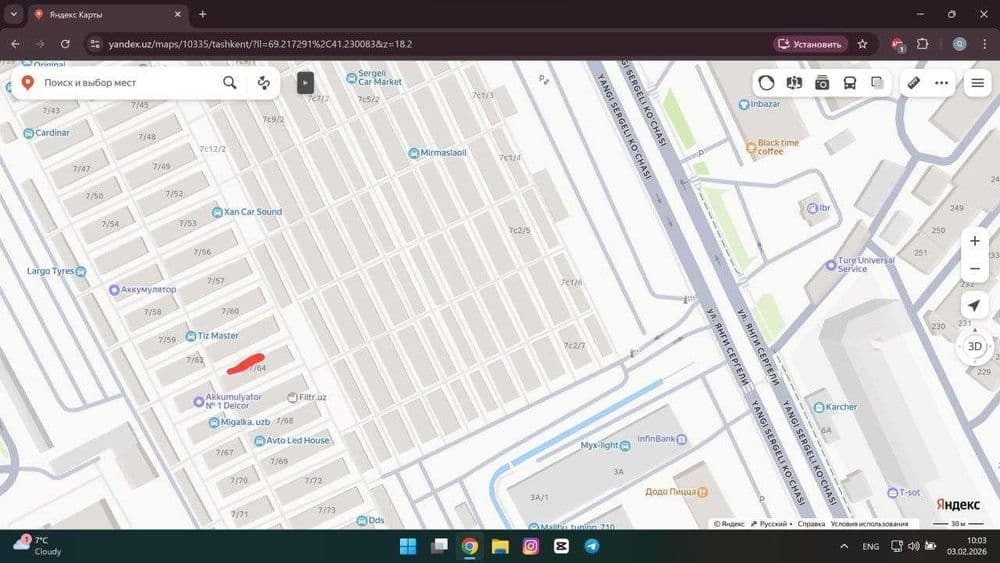This screenshot has width=1000, height=563.
Task: Enable street panoramas camera icon
Action: point(822,83)
